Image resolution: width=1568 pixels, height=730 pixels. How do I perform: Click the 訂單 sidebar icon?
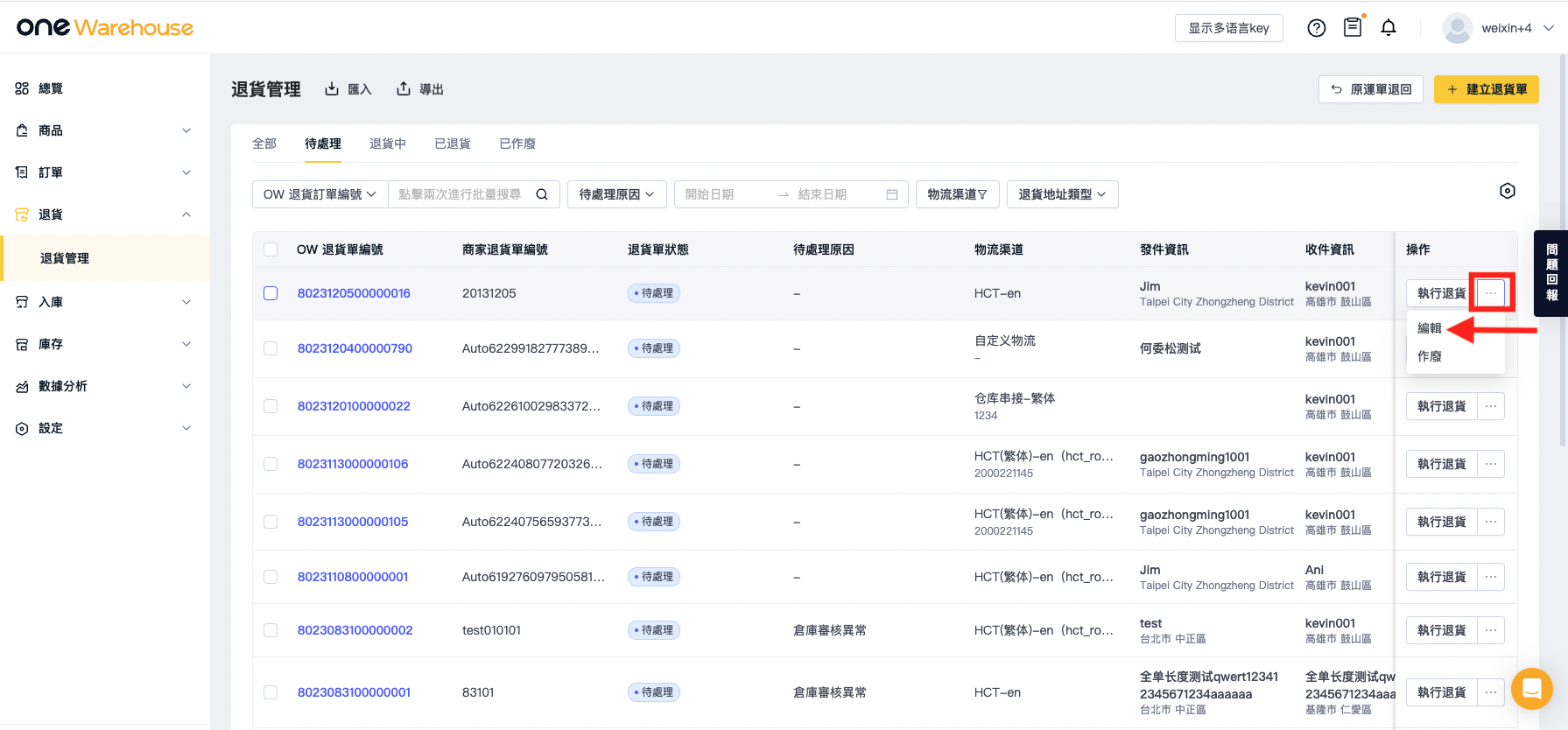pos(22,172)
